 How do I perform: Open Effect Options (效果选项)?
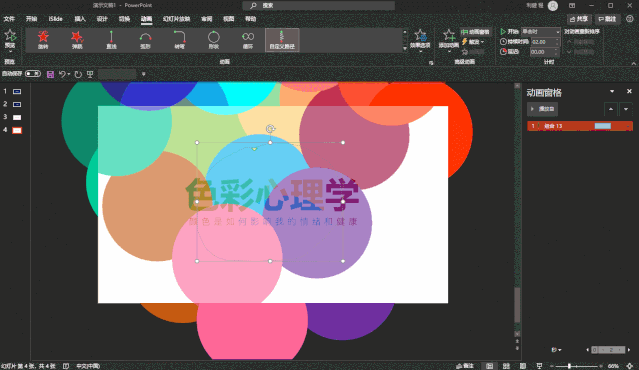tap(420, 40)
